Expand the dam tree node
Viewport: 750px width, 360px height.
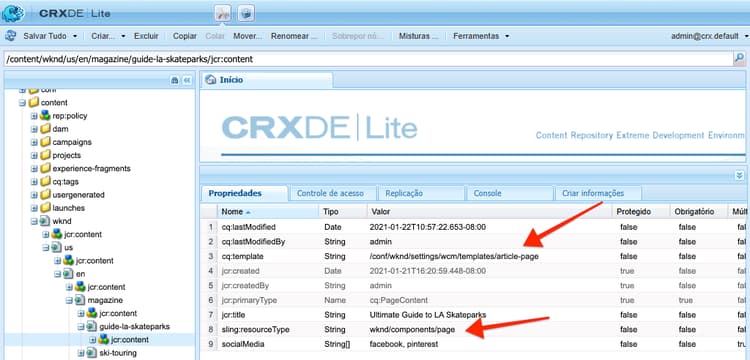(34, 129)
